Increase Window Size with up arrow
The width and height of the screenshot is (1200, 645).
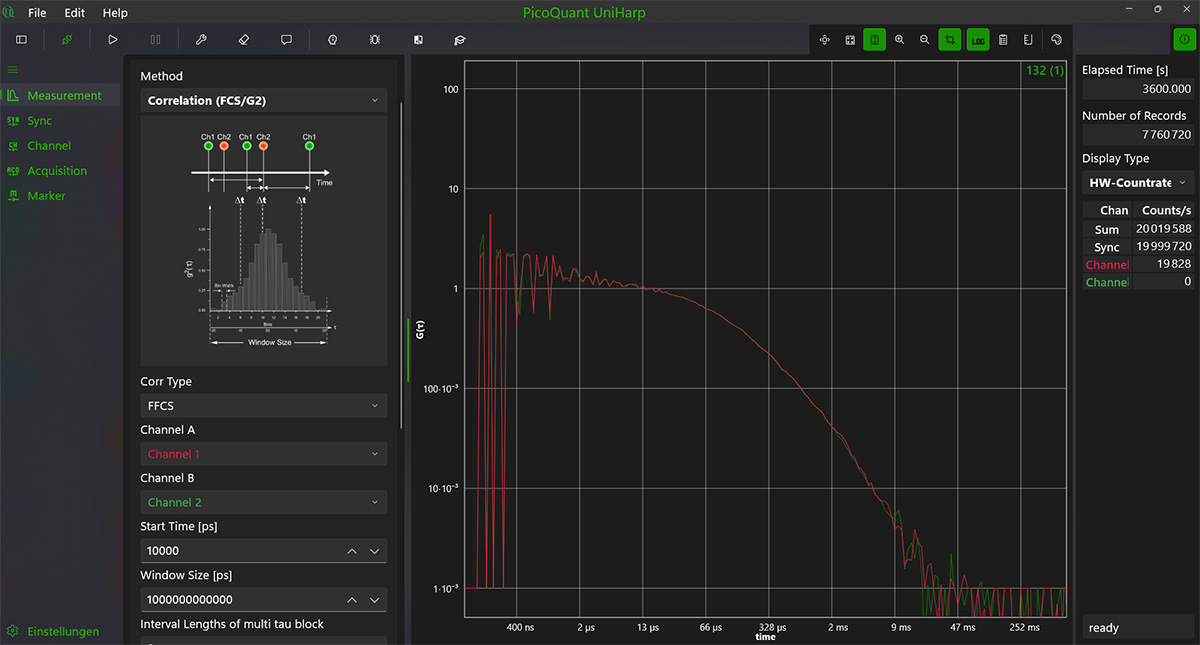[352, 600]
